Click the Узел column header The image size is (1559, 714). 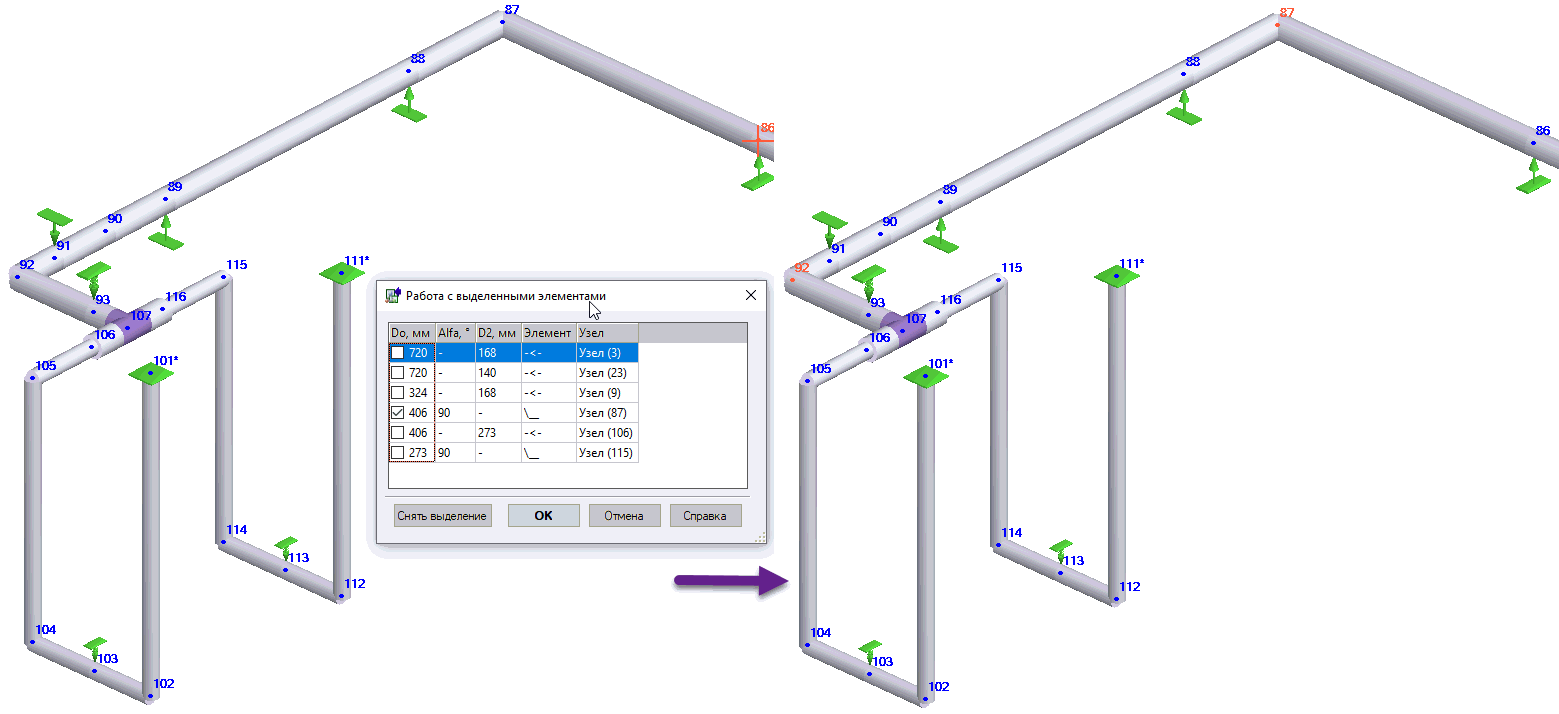(606, 333)
